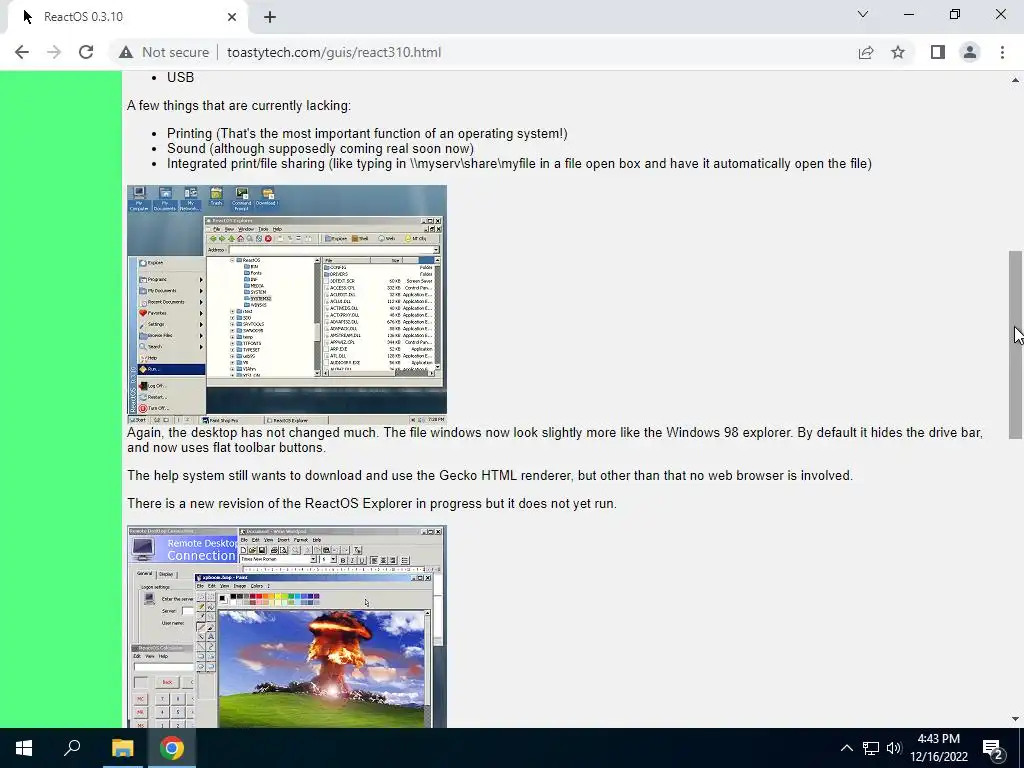Open the Chrome profile menu

point(970,52)
